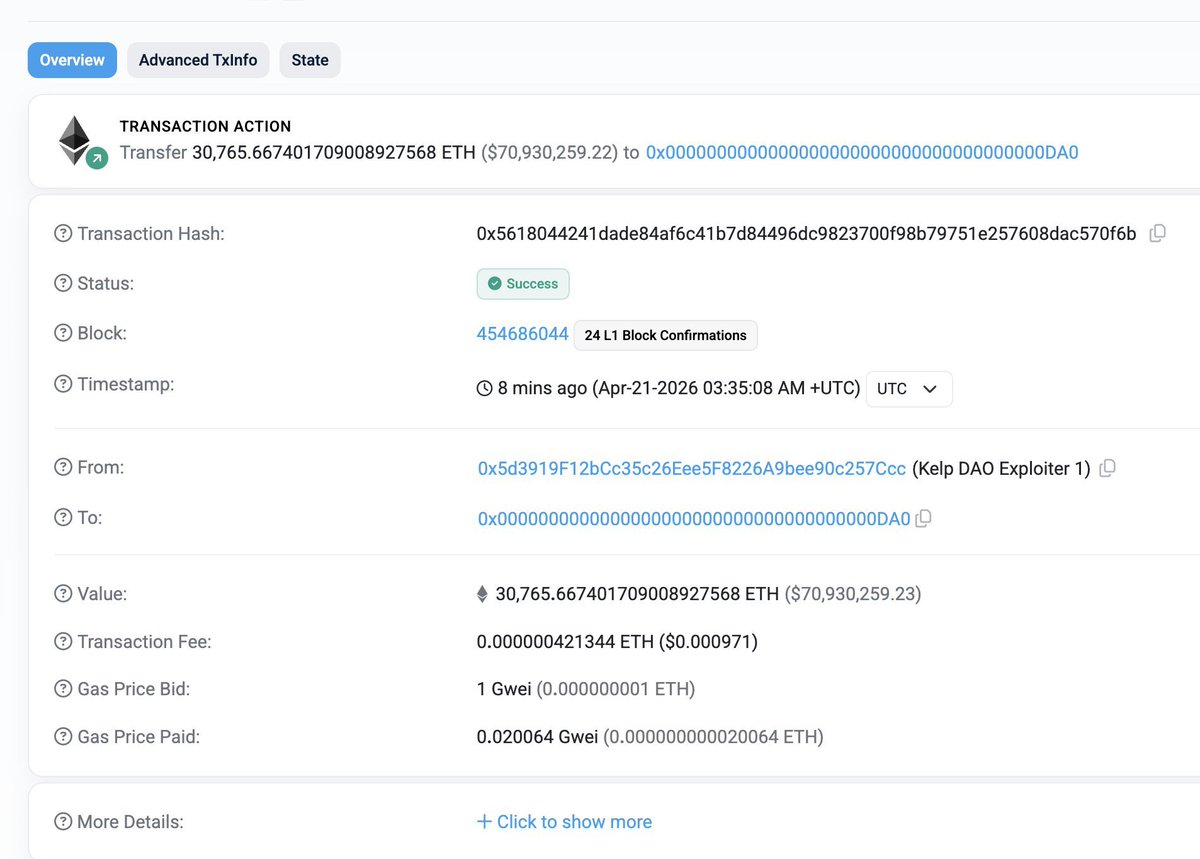Open recipient address link in To row
Screen dimensions: 1200x859
coord(693,518)
